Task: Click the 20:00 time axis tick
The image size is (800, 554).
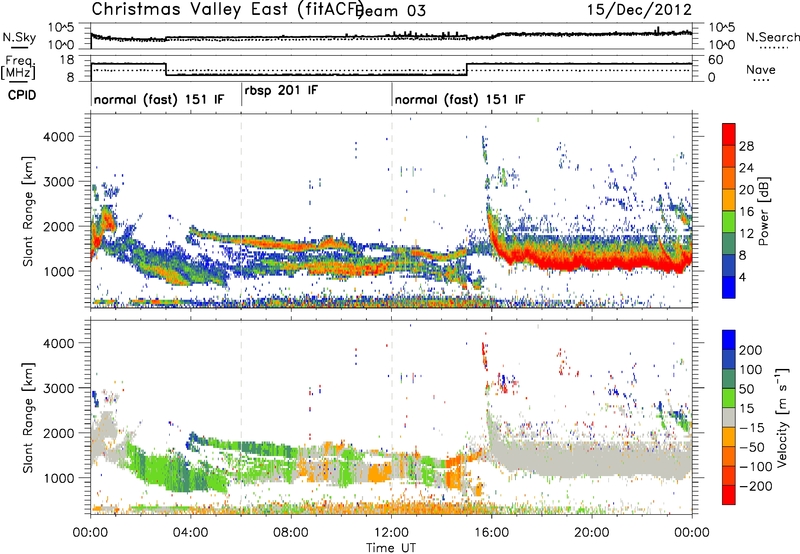Action: point(592,533)
